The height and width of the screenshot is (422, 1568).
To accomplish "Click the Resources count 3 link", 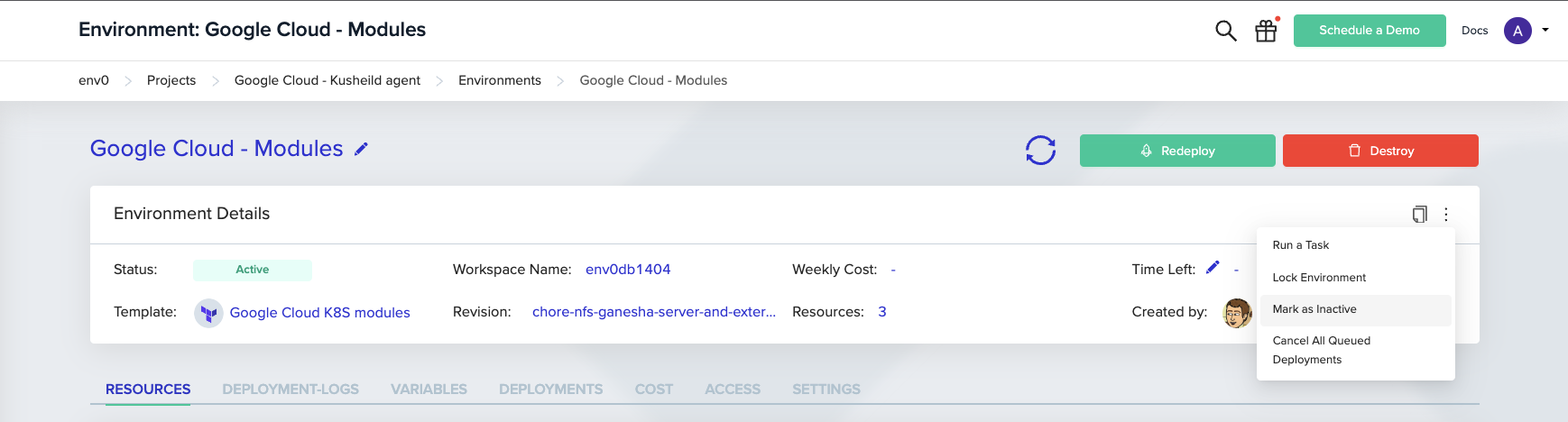I will tap(882, 312).
